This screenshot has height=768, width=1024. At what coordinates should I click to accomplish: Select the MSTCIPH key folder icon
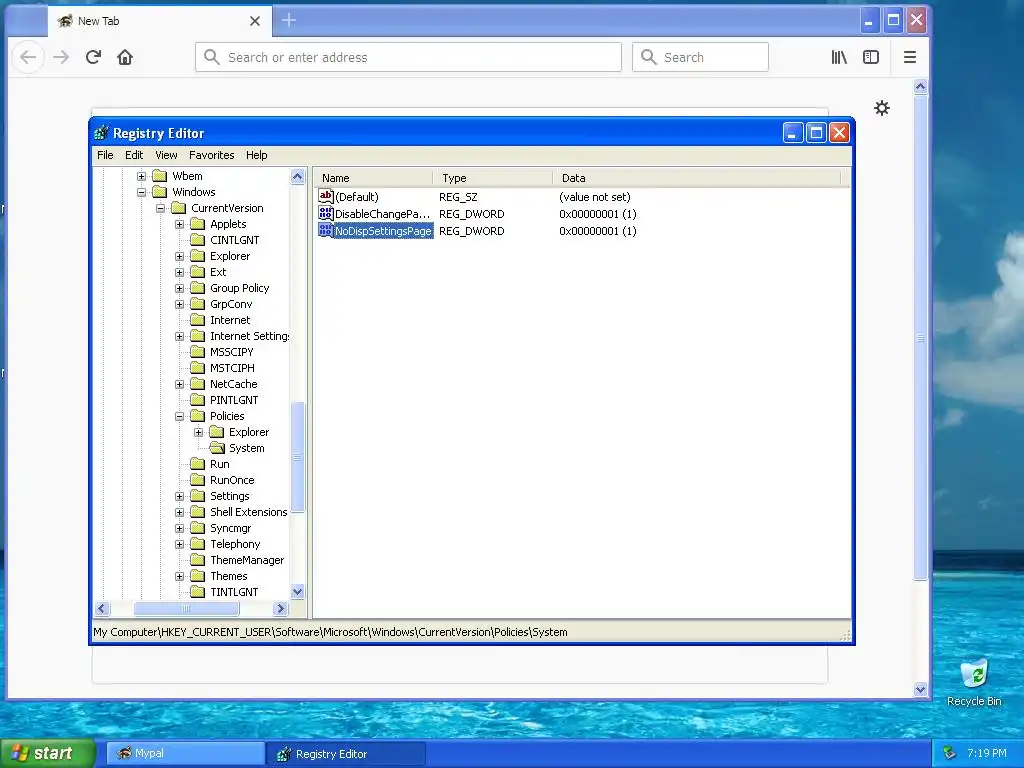coord(197,368)
